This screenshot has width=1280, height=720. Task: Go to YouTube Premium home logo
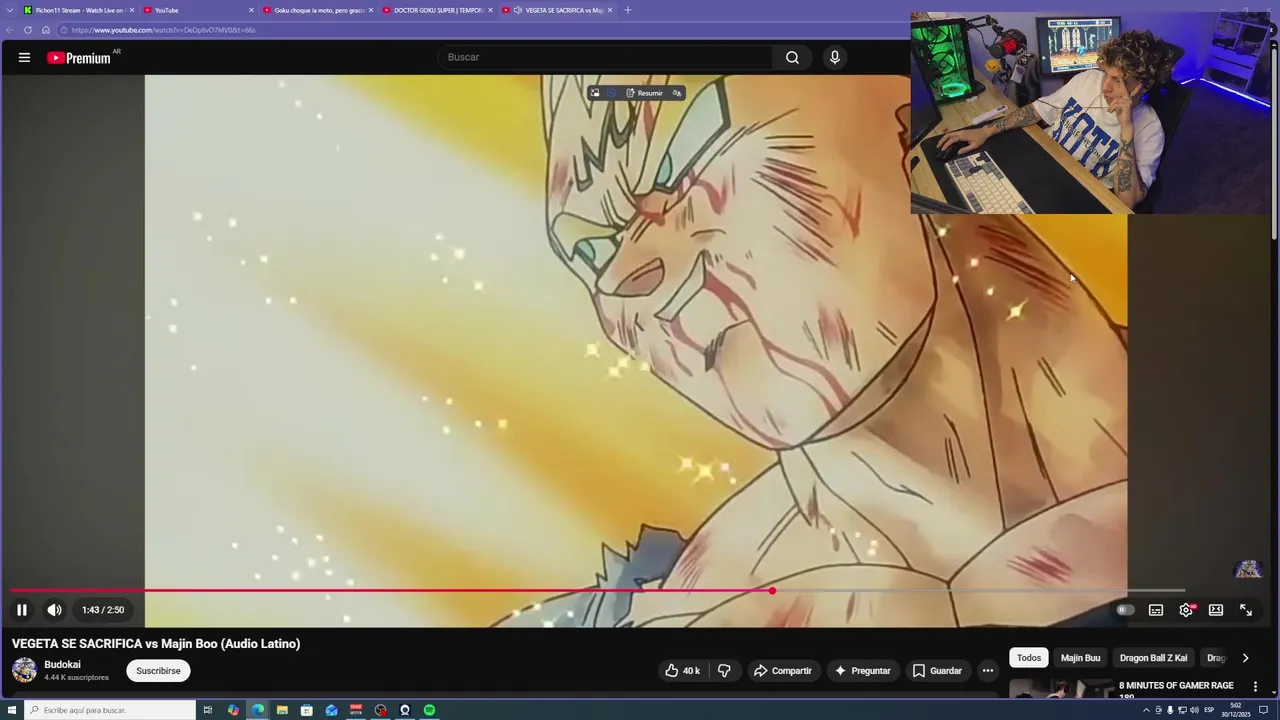(x=79, y=58)
